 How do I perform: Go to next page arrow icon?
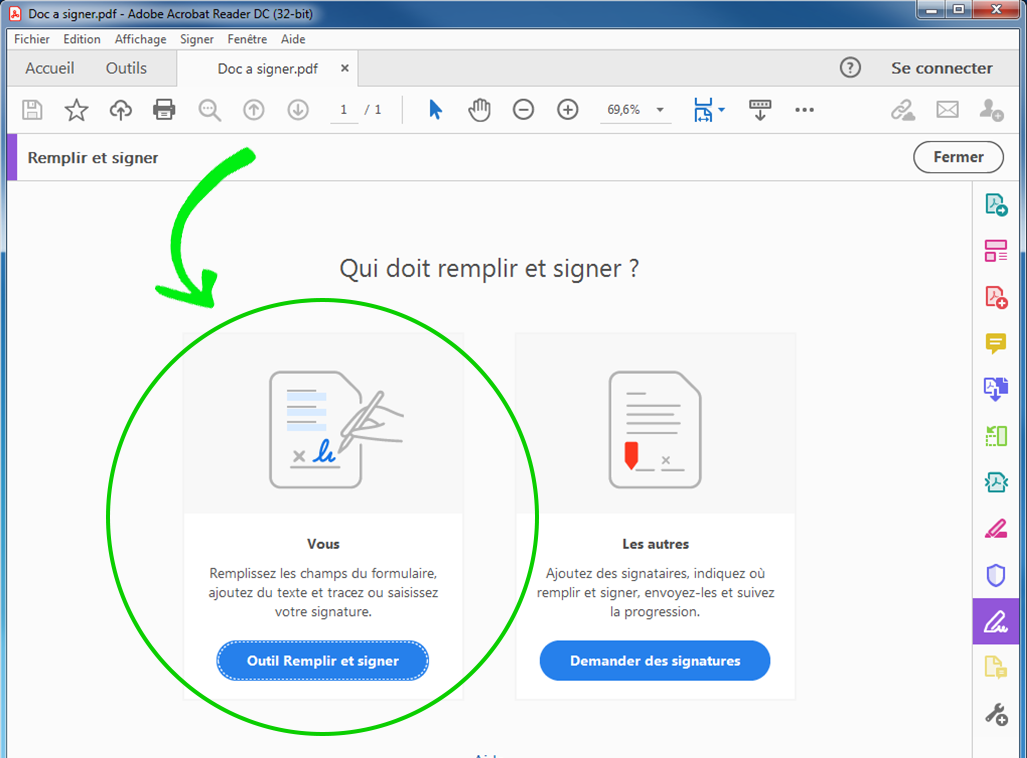click(x=298, y=109)
